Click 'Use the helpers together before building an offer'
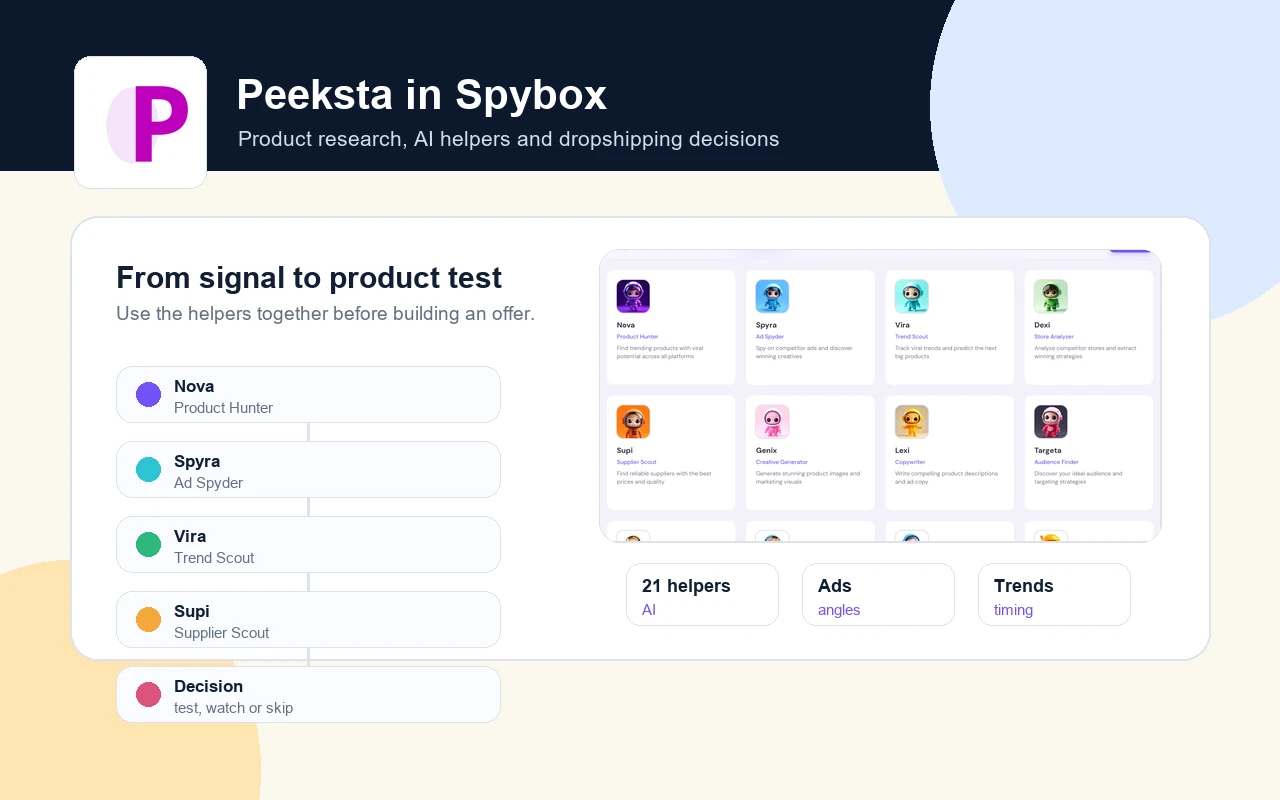This screenshot has height=800, width=1280. (325, 313)
